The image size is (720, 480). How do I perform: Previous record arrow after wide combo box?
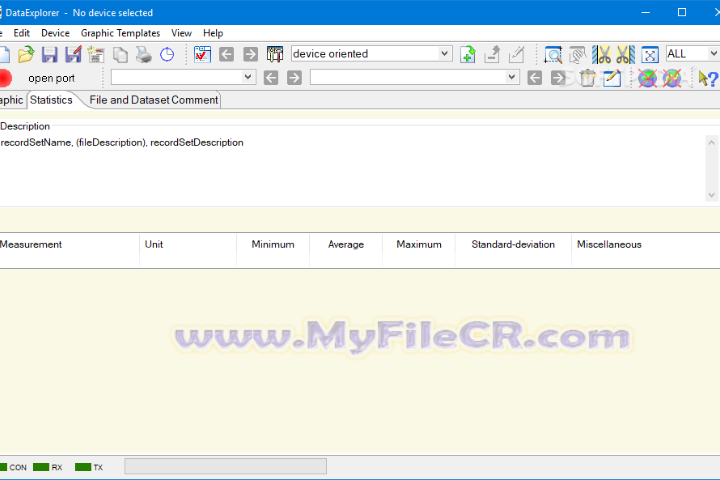[534, 78]
